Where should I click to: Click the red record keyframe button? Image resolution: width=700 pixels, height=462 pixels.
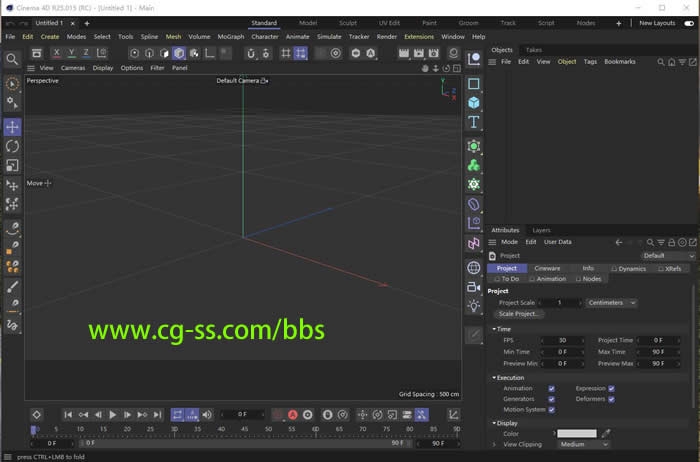point(292,414)
